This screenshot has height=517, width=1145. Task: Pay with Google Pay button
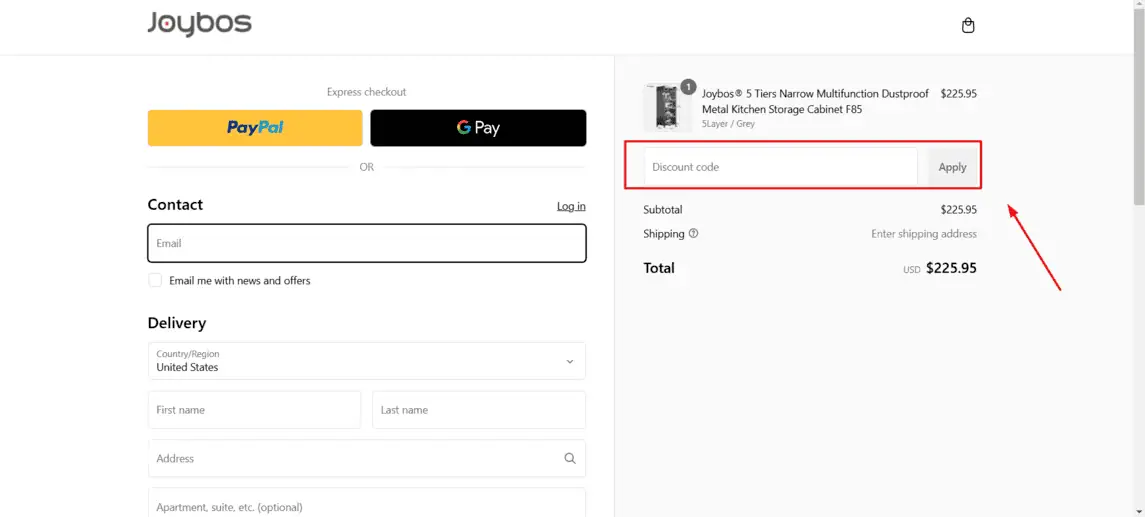coord(478,128)
